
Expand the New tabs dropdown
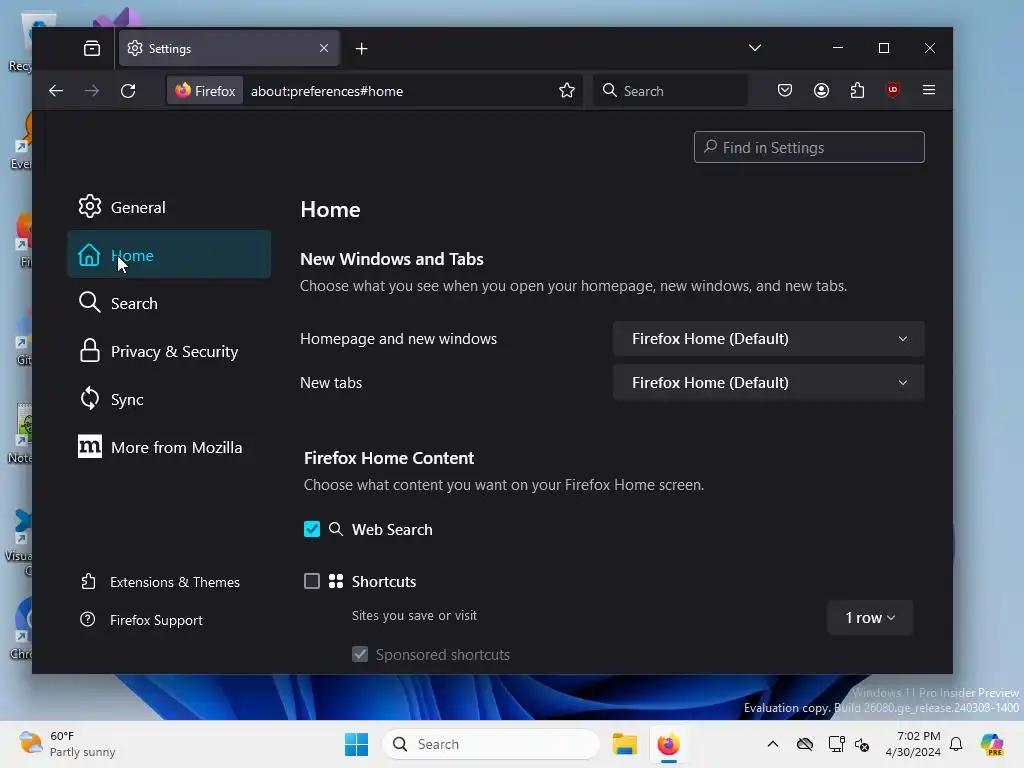coord(769,382)
